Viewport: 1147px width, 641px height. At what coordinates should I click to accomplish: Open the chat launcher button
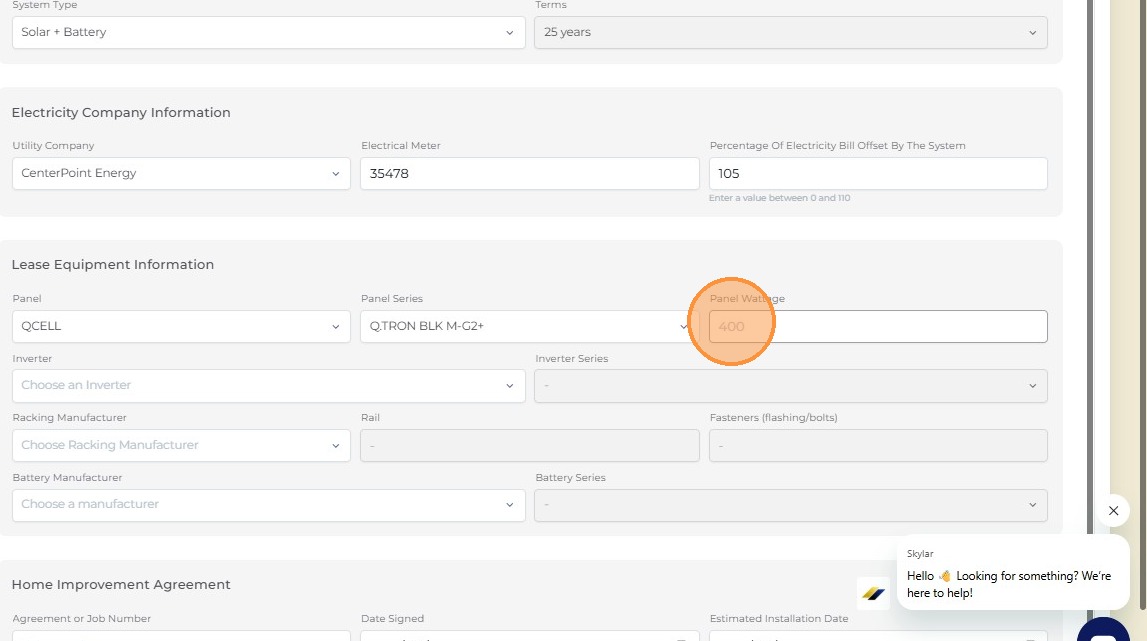pyautogui.click(x=1103, y=631)
